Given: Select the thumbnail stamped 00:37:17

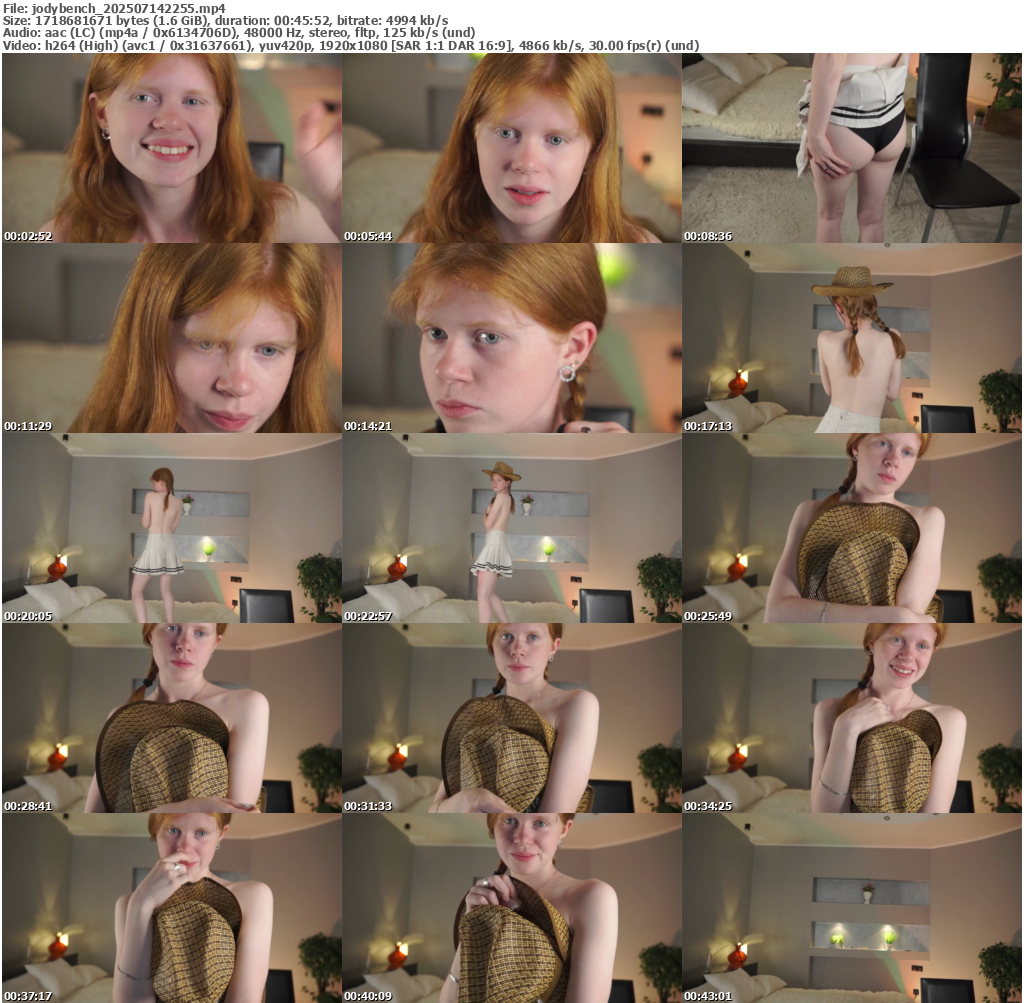Looking at the screenshot, I should (172, 908).
